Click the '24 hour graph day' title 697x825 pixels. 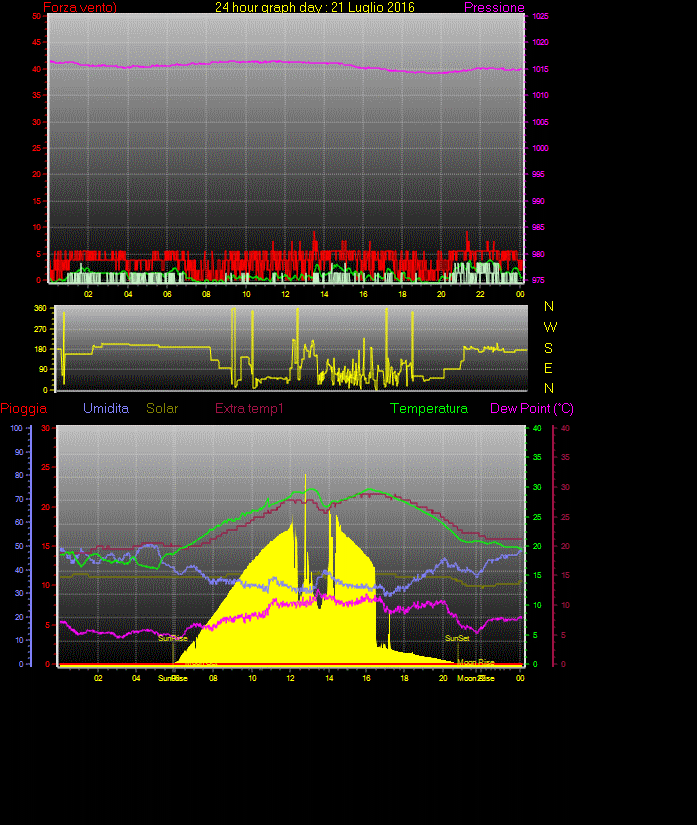tap(315, 8)
